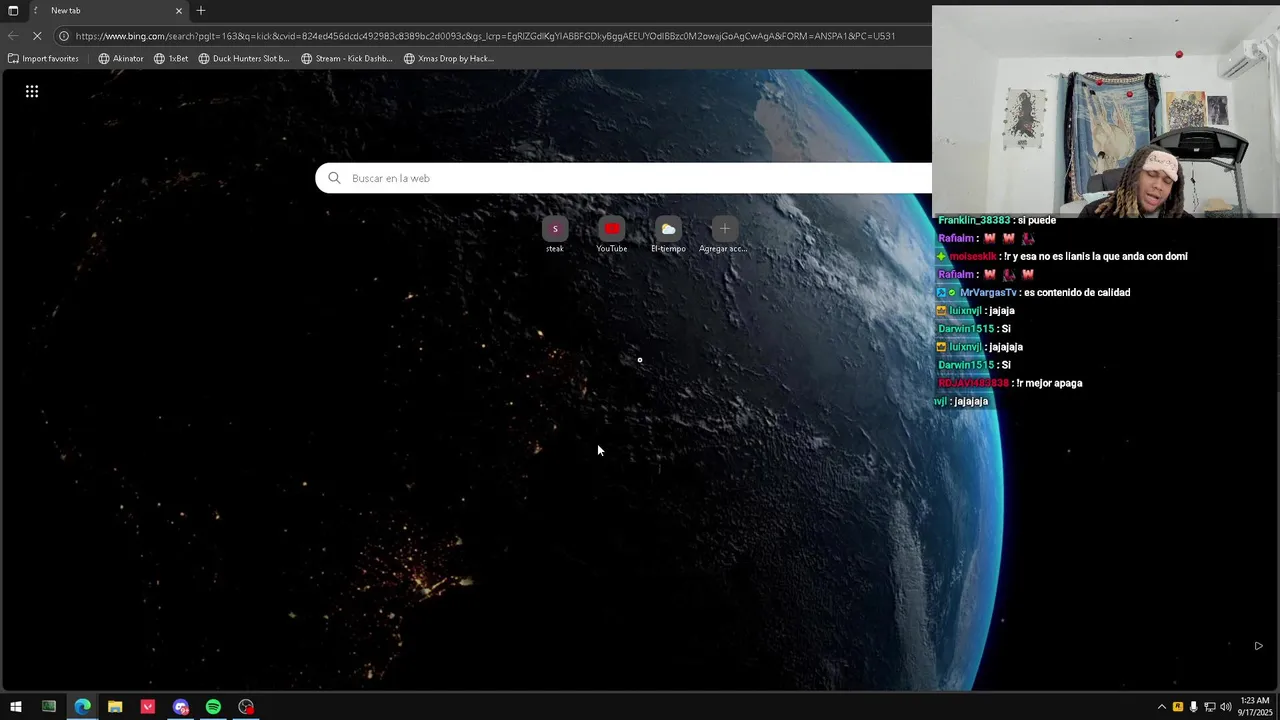Open the YouTube quick link tile

612,235
